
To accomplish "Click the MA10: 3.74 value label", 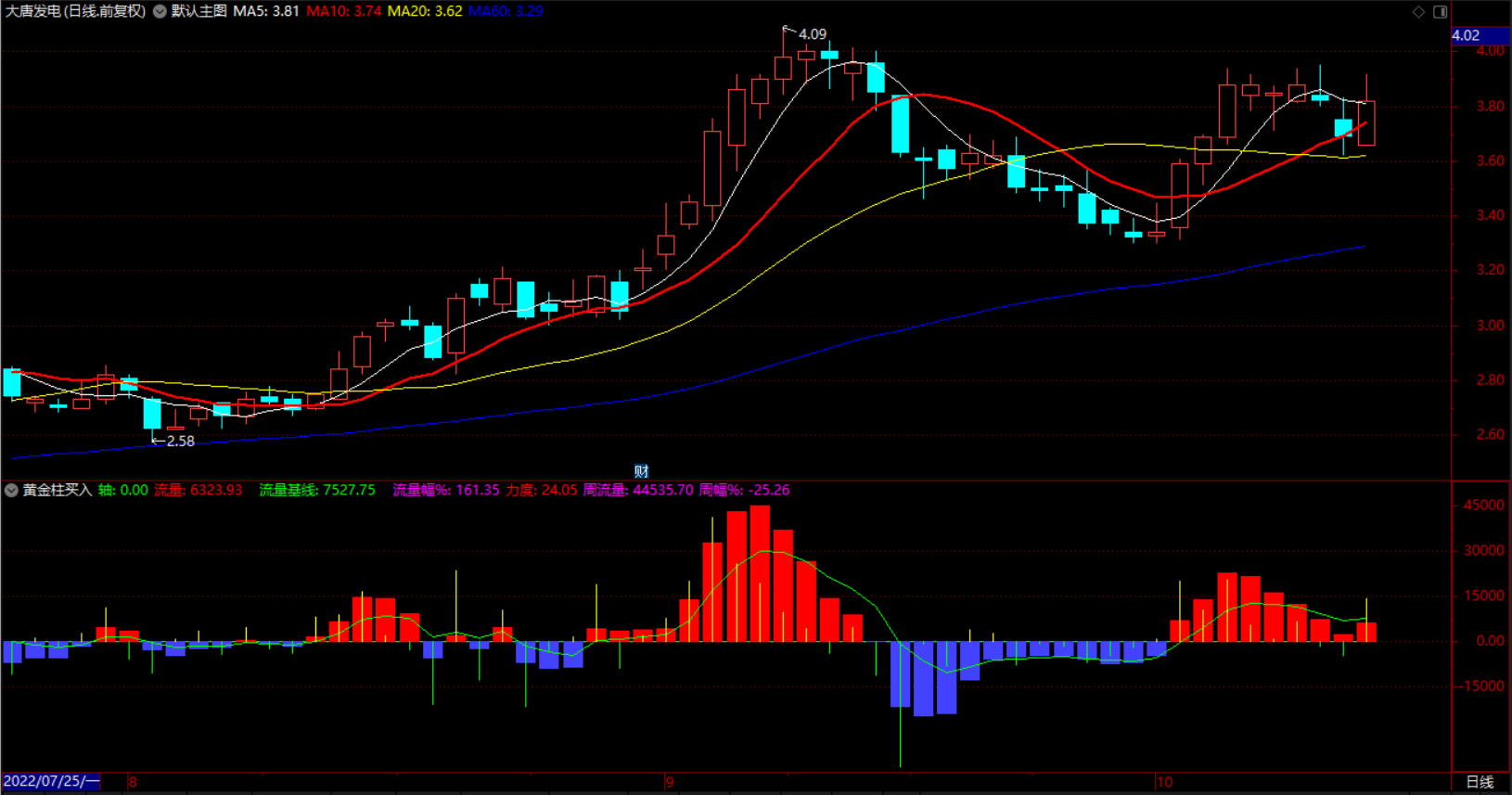I will pos(344,11).
